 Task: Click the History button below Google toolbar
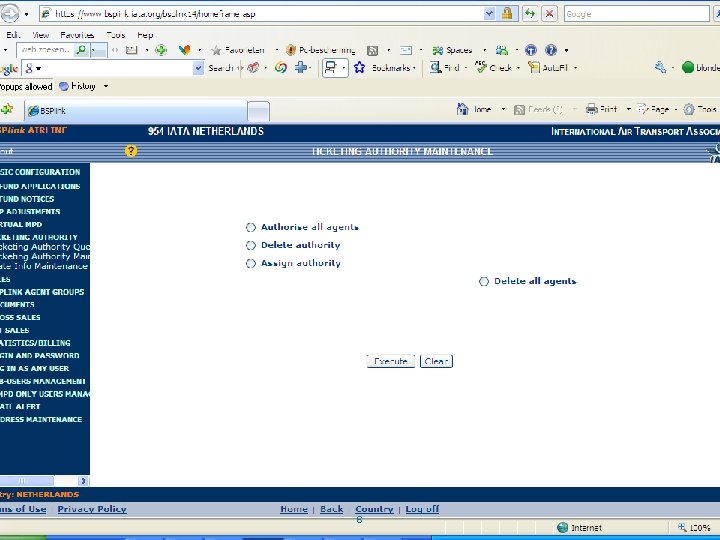(78, 86)
